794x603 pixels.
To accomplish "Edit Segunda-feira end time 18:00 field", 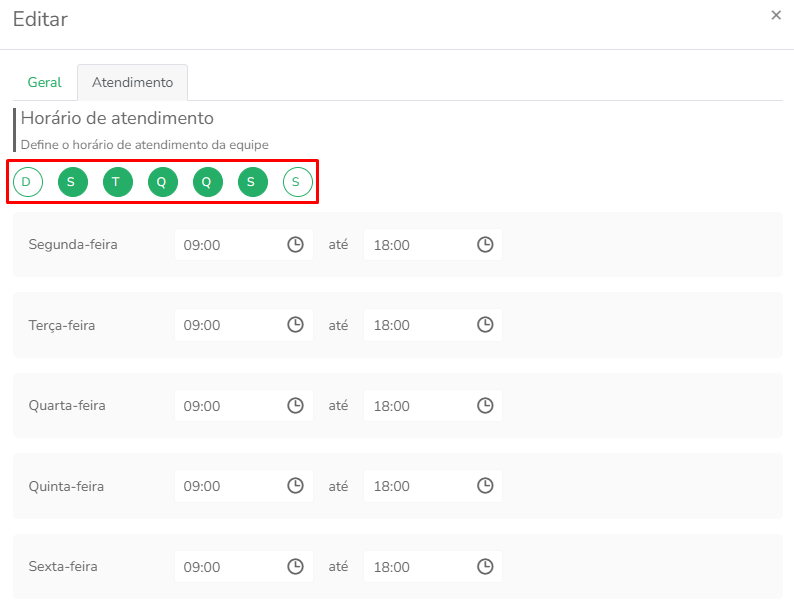I will (x=433, y=245).
